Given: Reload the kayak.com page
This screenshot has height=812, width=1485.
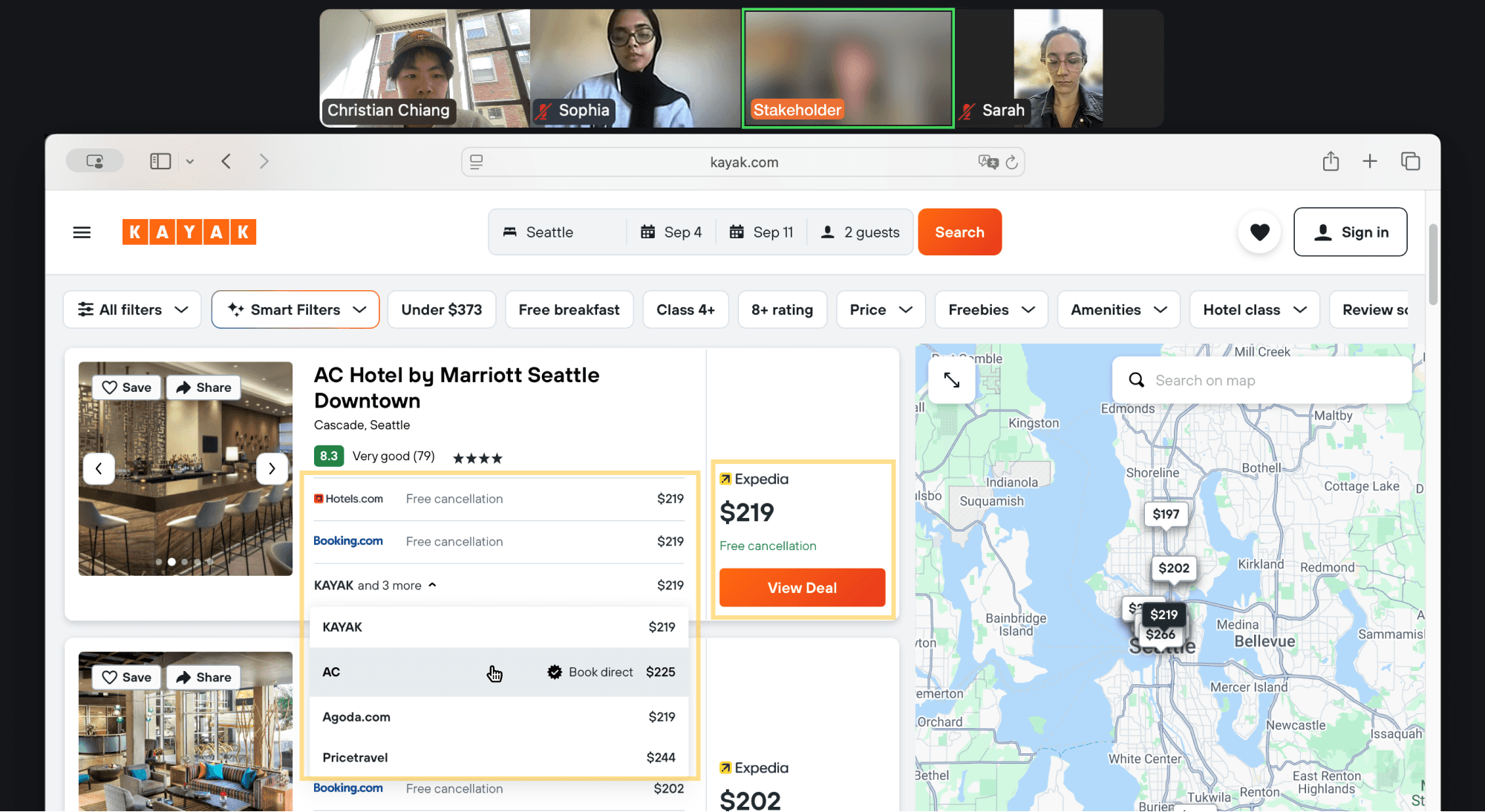Looking at the screenshot, I should (x=1011, y=162).
